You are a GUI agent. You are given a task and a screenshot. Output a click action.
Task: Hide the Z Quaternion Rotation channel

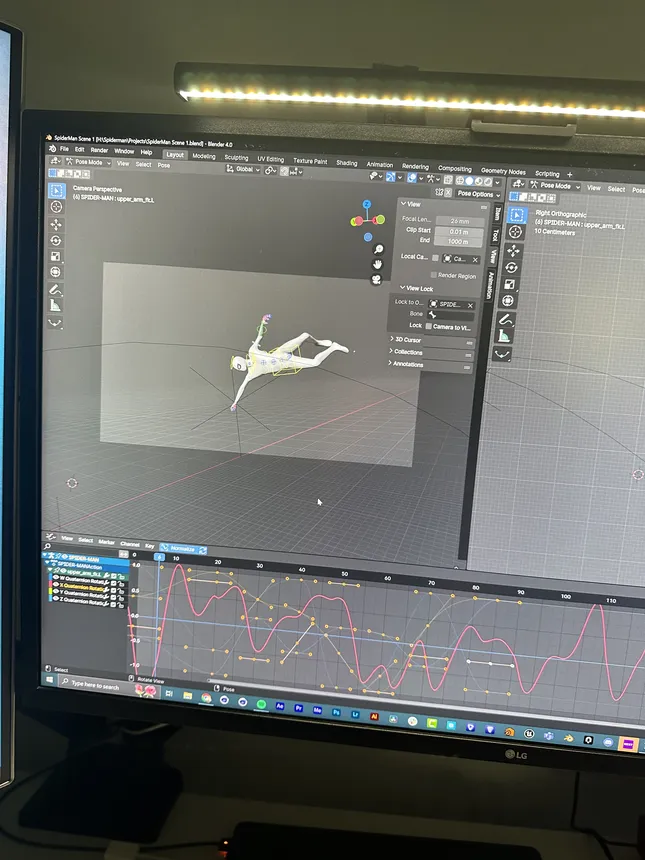(56, 598)
